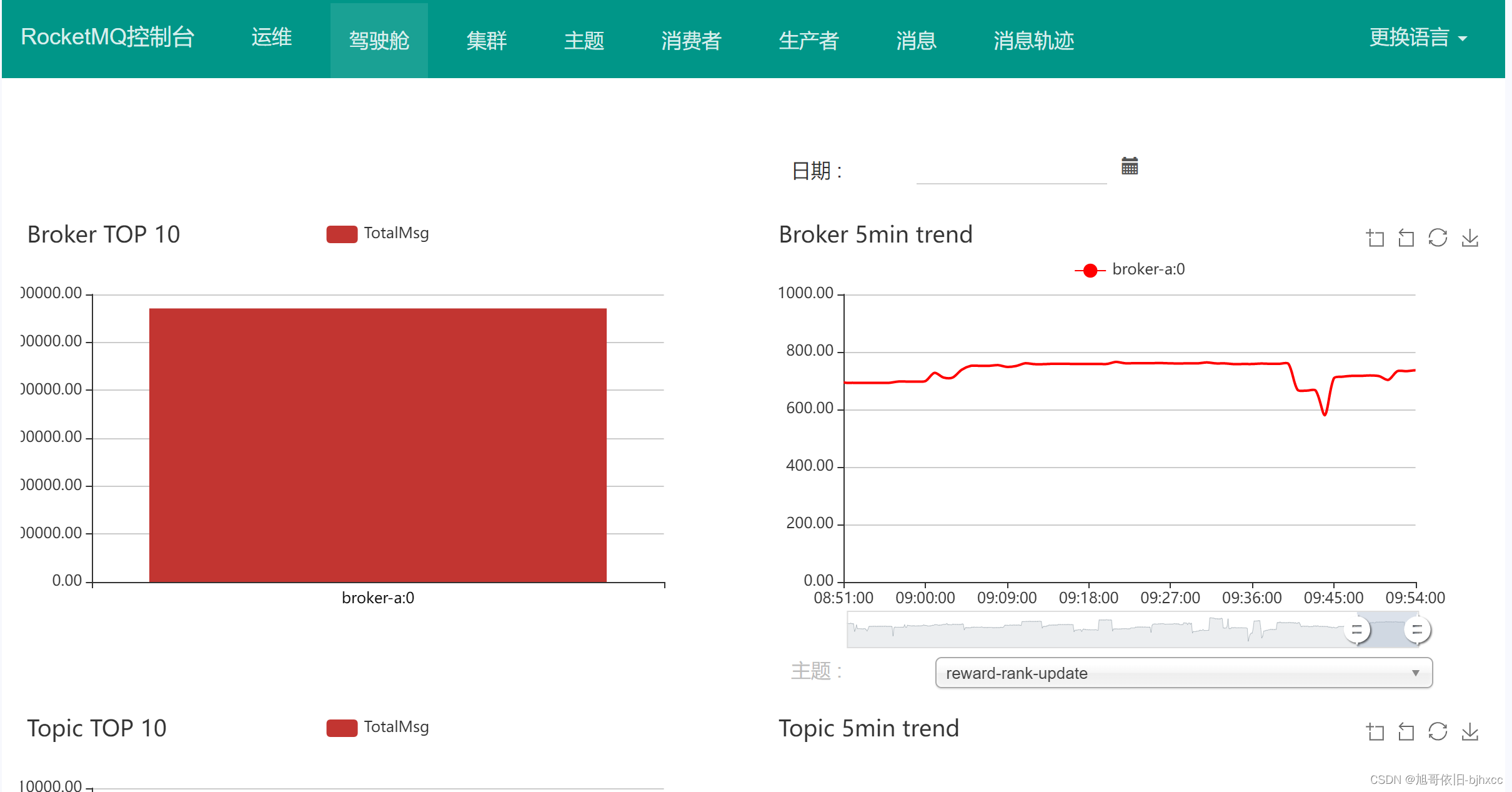The height and width of the screenshot is (792, 1512).
Task: Open the reward-rank-update topic dropdown
Action: 1183,673
